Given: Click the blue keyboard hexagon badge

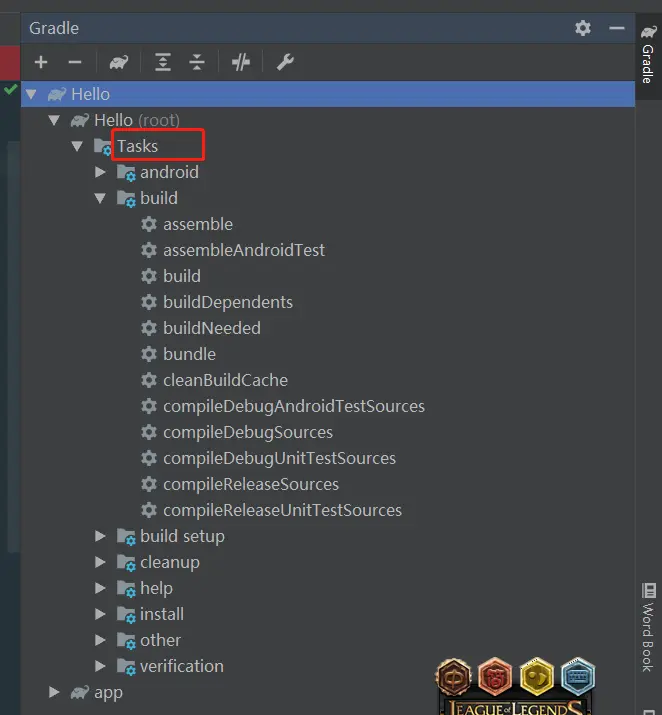Looking at the screenshot, I should click(578, 677).
